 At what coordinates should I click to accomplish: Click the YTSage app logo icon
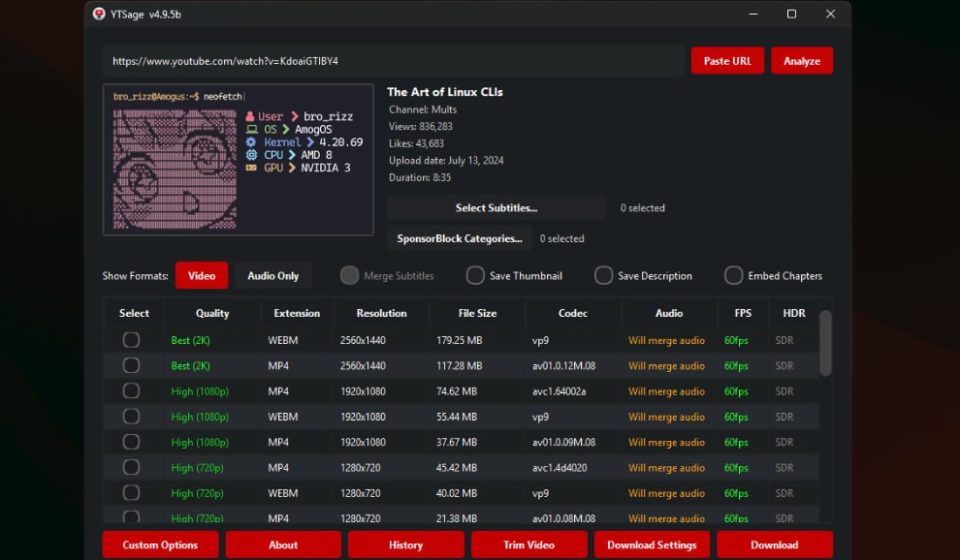(99, 14)
